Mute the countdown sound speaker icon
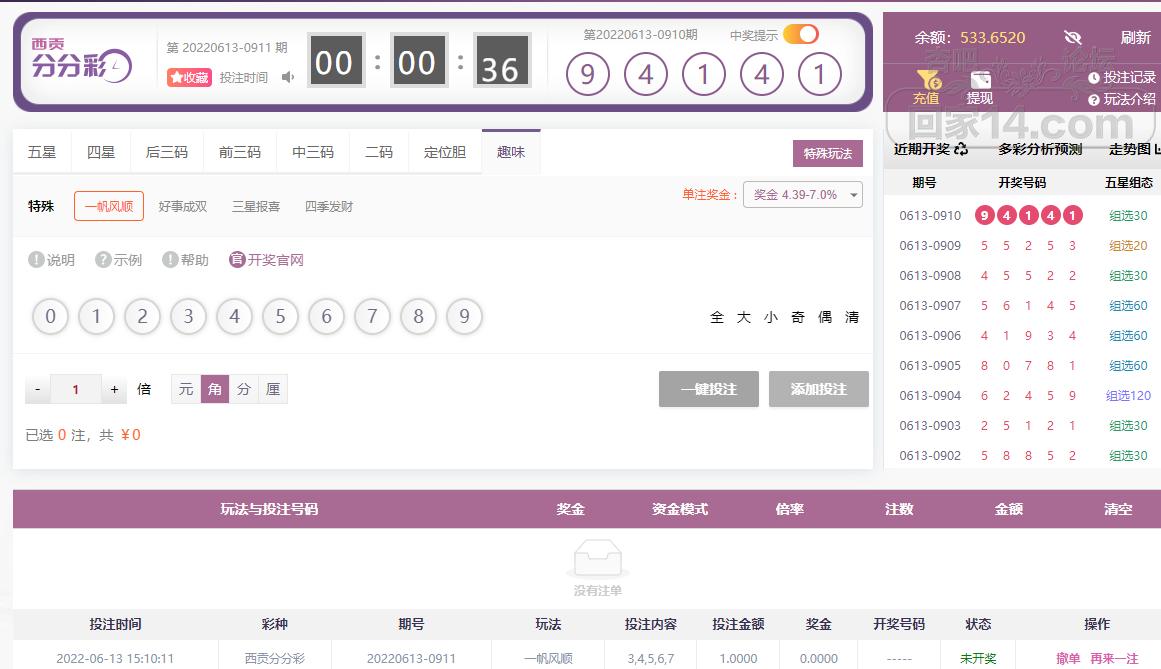The height and width of the screenshot is (669, 1161). pyautogui.click(x=288, y=77)
